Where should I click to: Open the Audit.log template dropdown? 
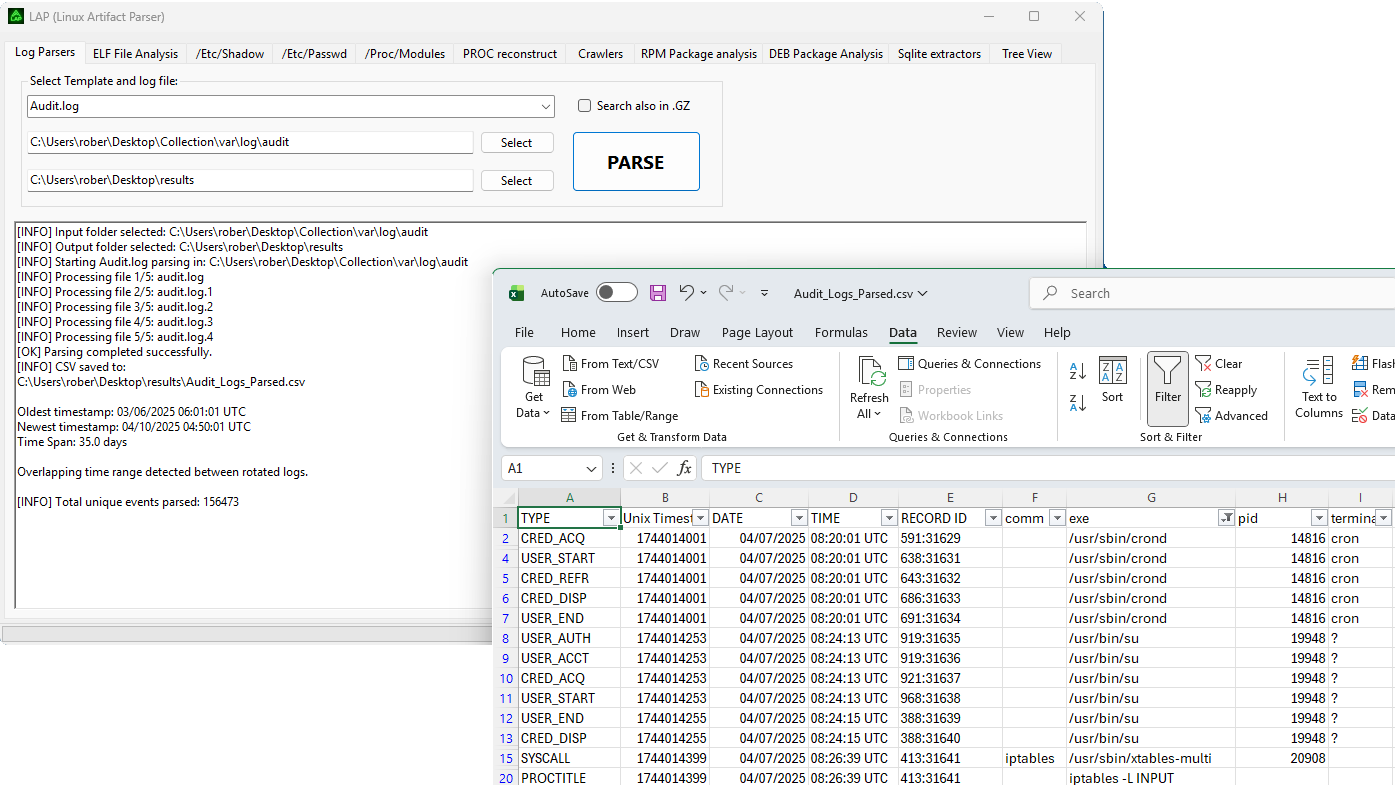[545, 106]
